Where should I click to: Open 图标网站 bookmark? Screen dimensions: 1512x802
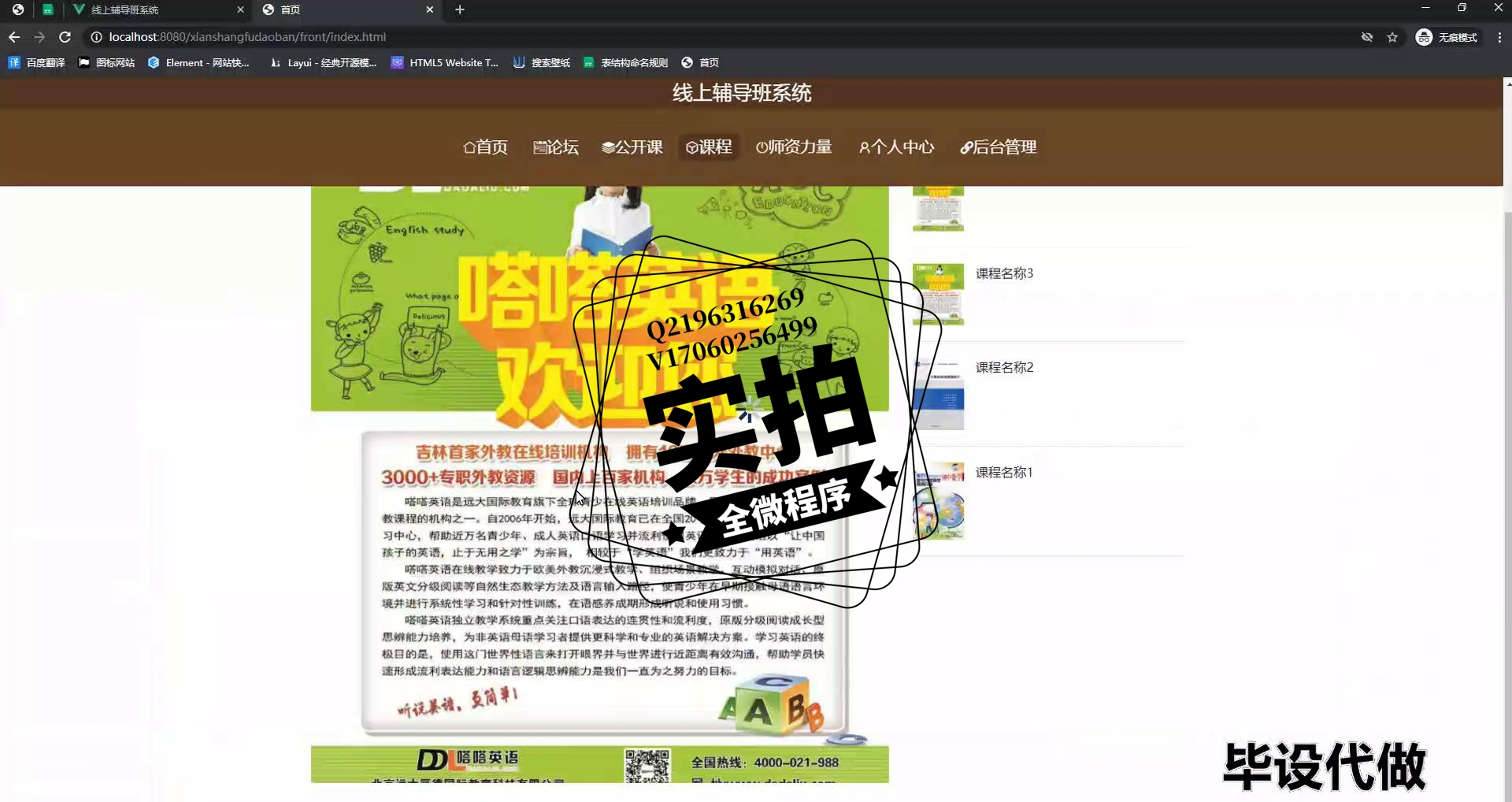[106, 62]
